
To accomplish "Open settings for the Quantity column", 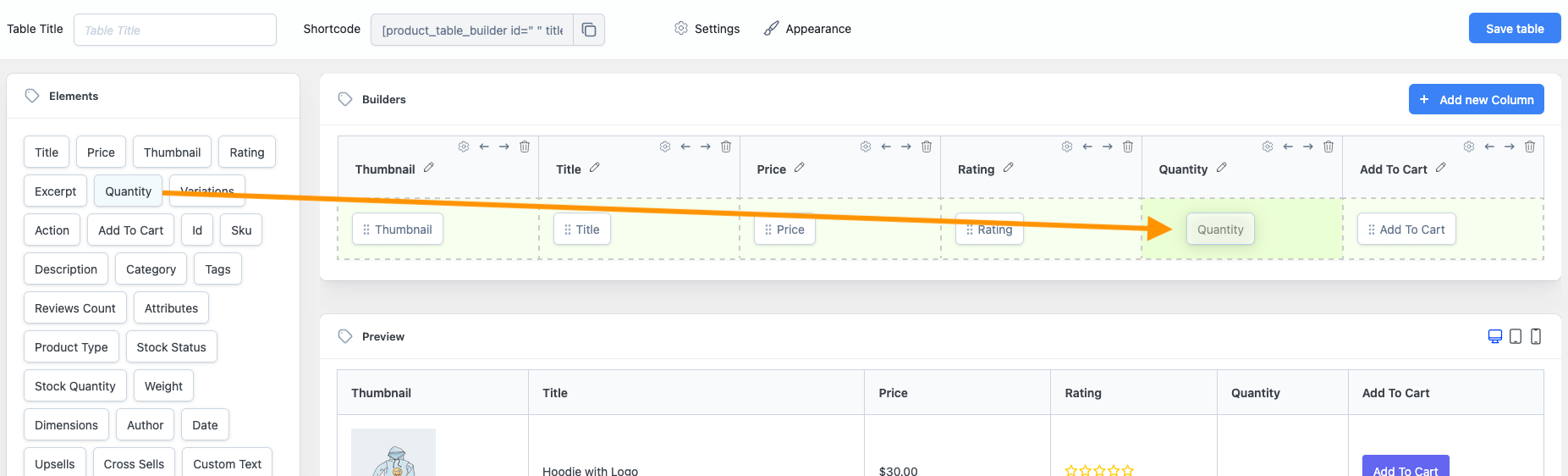I will pyautogui.click(x=1268, y=147).
